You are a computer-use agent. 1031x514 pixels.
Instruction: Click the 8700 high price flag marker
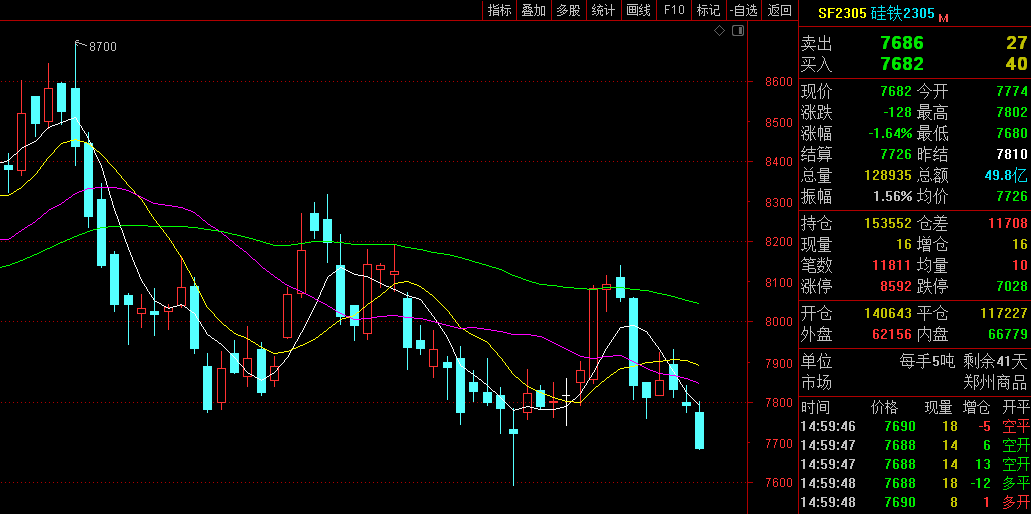click(x=101, y=47)
